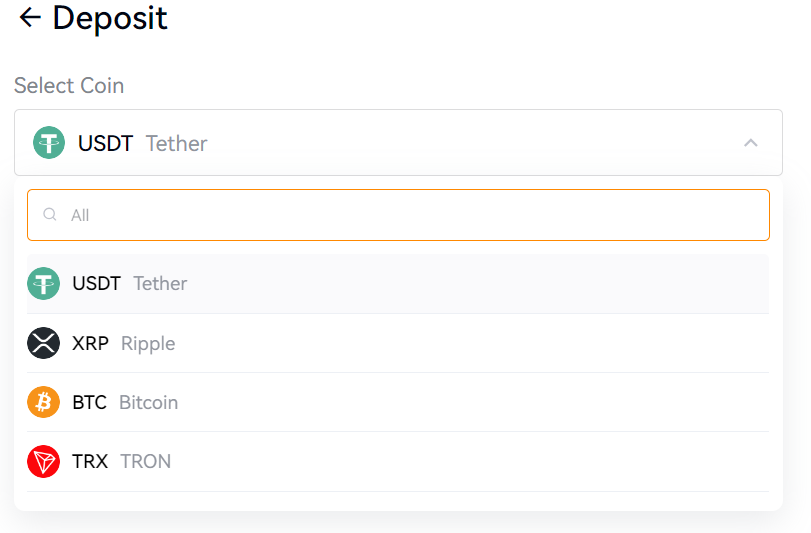Click the Bitcoin name text in the list
This screenshot has width=811, height=533.
coord(148,402)
